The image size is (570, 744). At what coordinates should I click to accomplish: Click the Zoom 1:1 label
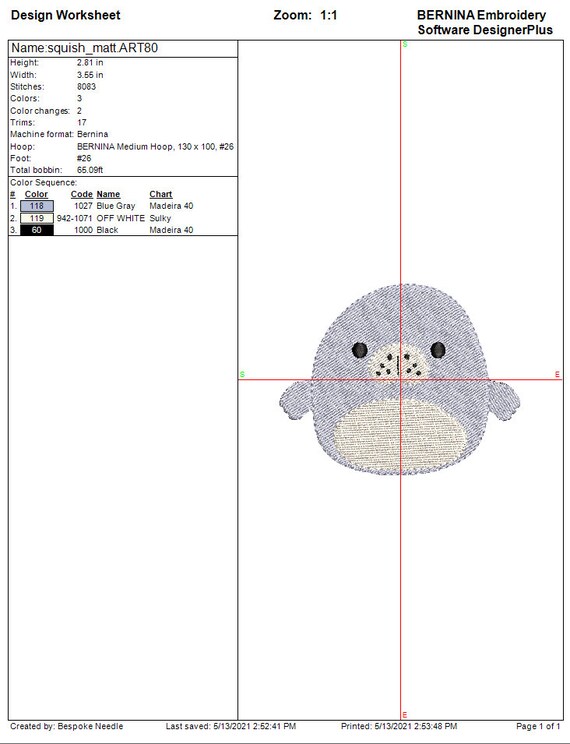[x=305, y=15]
